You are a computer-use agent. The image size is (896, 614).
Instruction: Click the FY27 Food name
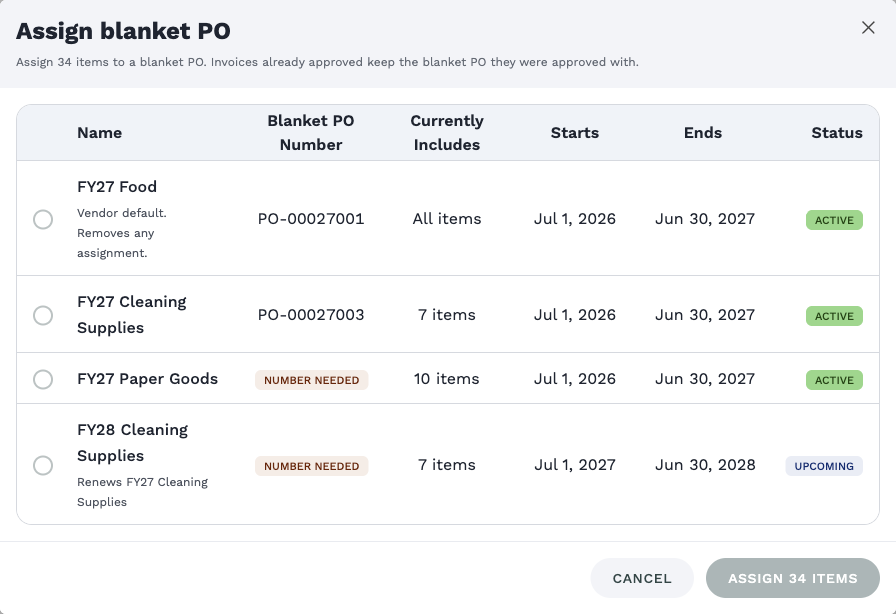[117, 186]
